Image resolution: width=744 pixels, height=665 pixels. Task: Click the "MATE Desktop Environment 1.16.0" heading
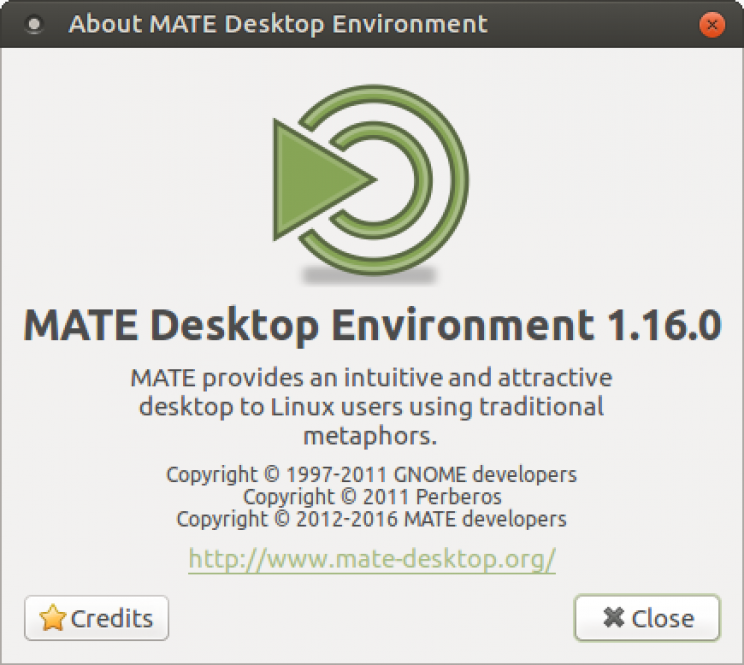click(x=372, y=325)
